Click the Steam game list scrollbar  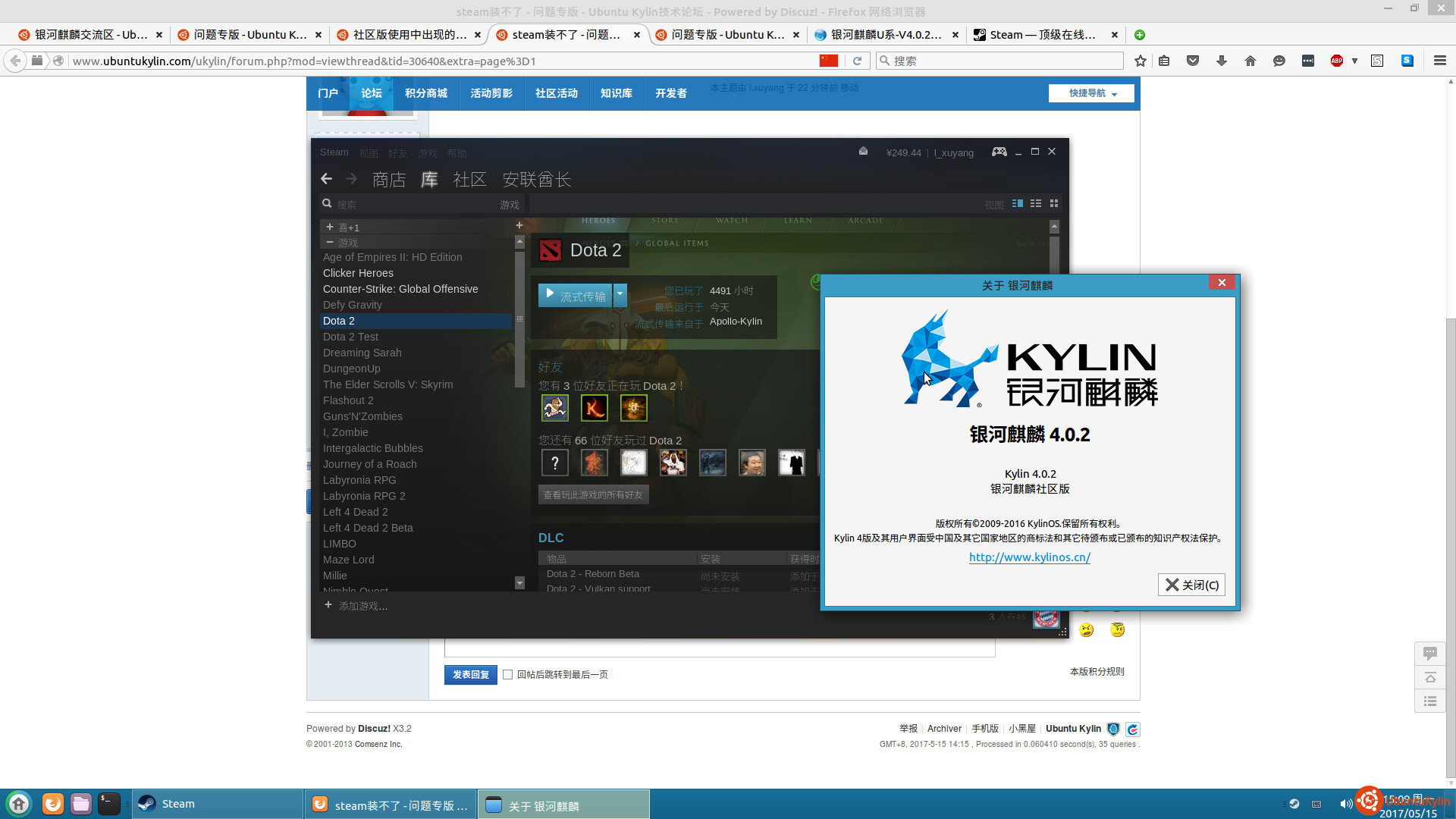[x=519, y=318]
